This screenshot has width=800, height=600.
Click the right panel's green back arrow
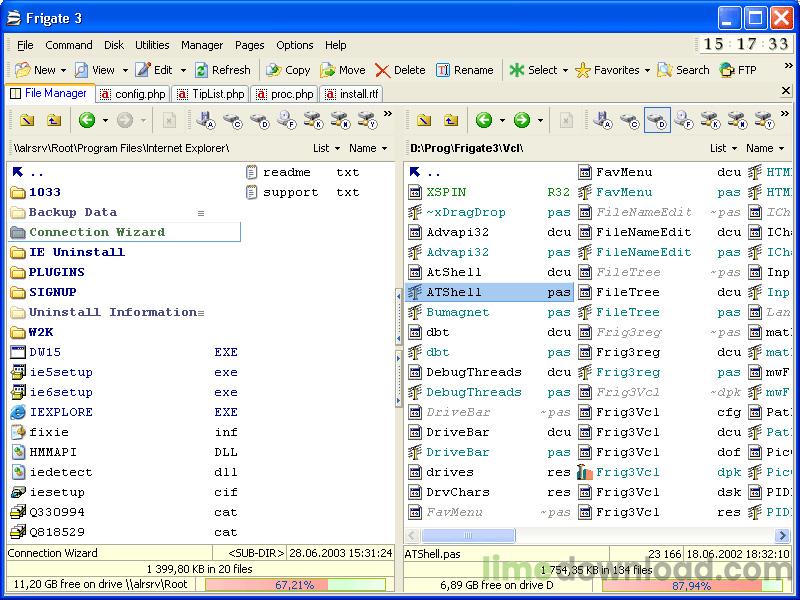(x=484, y=120)
